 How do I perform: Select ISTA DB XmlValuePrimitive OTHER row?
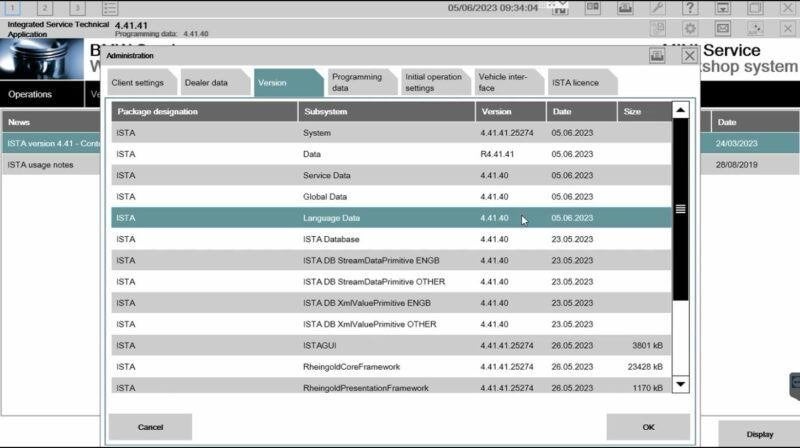coord(391,324)
